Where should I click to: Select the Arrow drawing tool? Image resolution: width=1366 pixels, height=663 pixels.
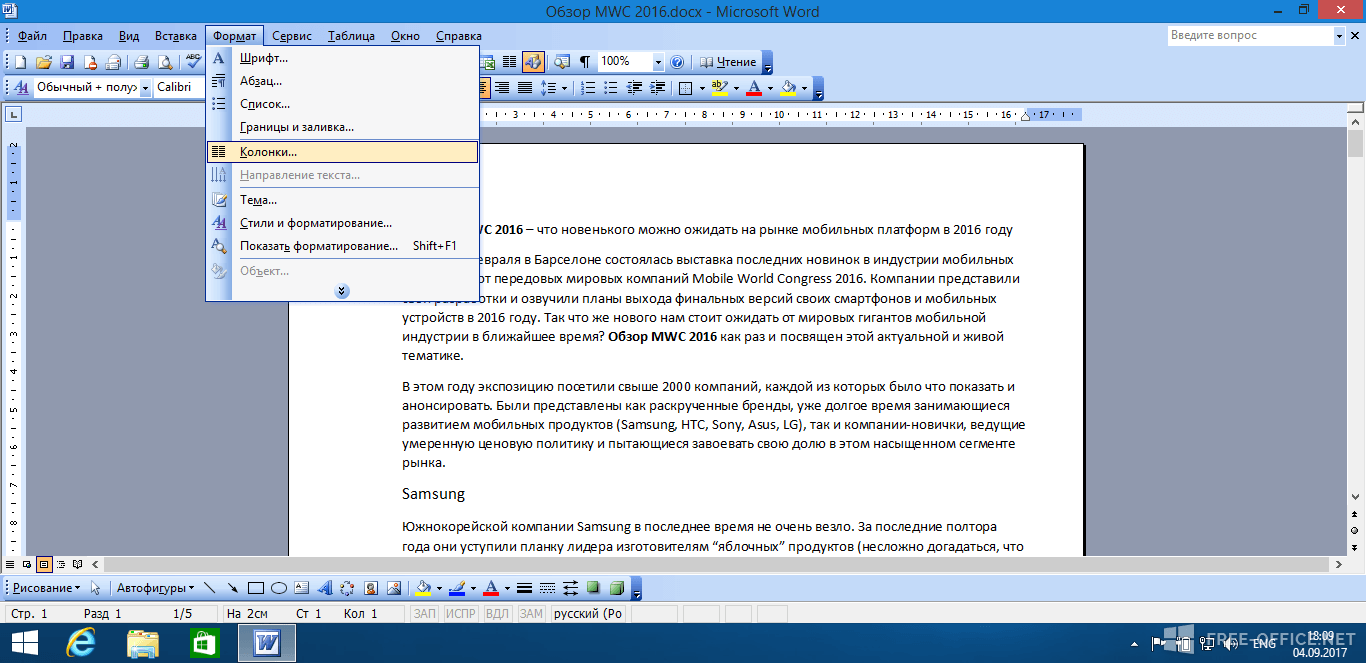(232, 588)
